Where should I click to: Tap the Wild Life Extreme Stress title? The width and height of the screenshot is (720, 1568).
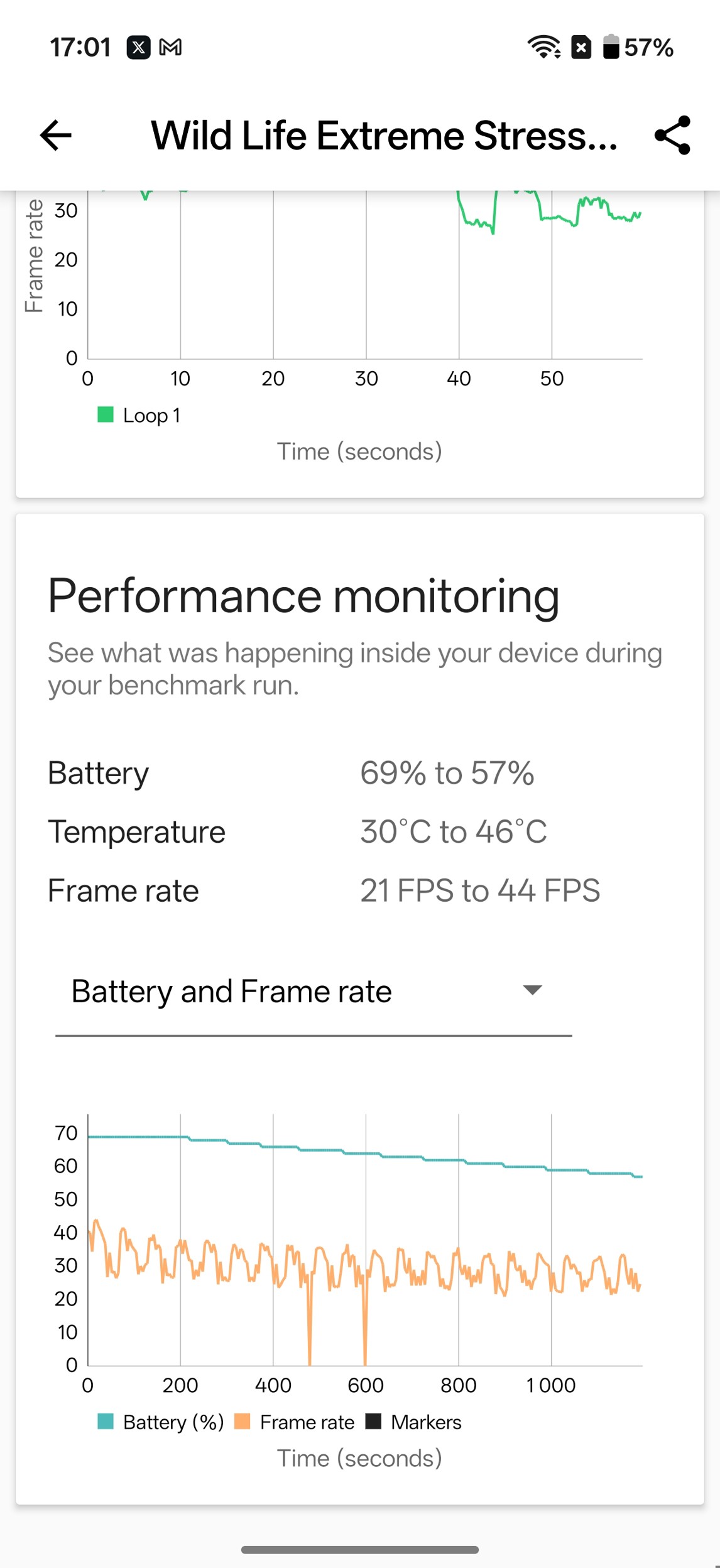pyautogui.click(x=384, y=135)
